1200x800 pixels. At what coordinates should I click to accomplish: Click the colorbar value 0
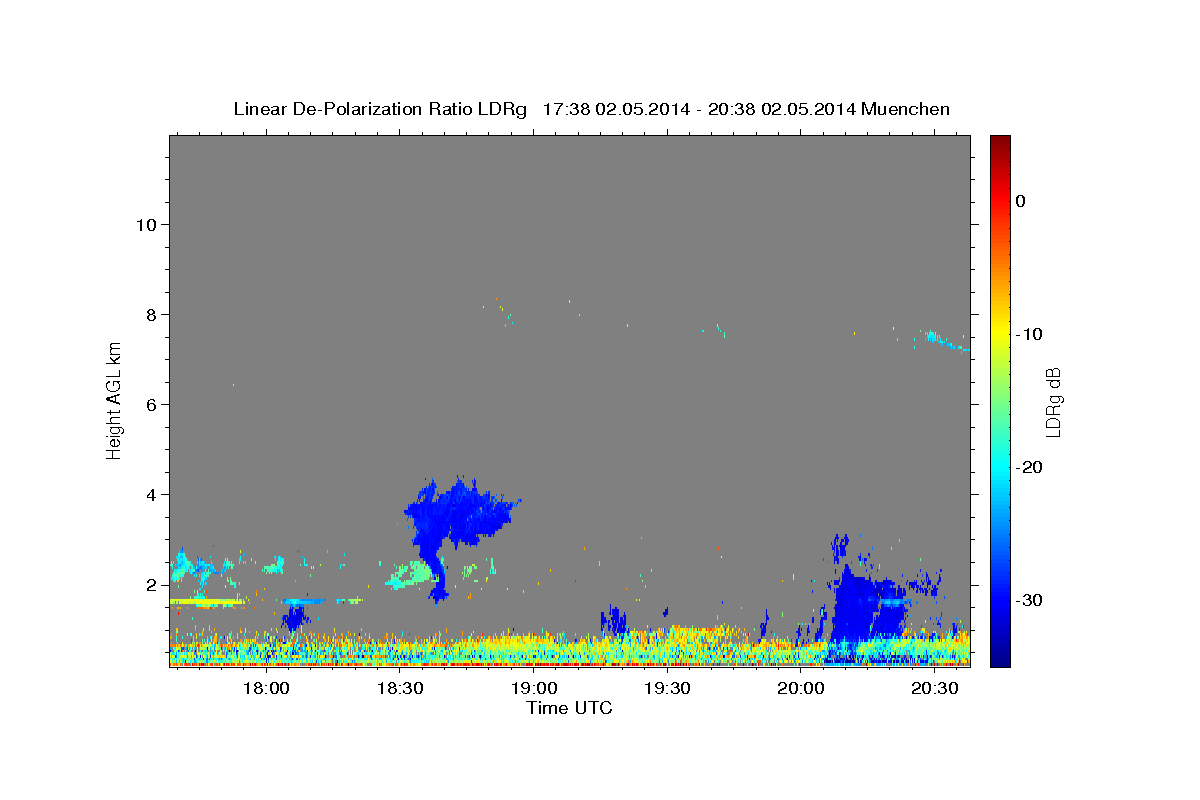click(x=1021, y=201)
